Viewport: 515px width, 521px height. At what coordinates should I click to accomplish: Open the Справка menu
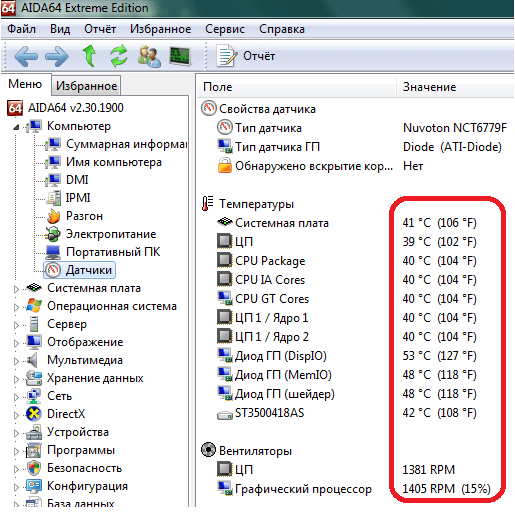[x=282, y=29]
